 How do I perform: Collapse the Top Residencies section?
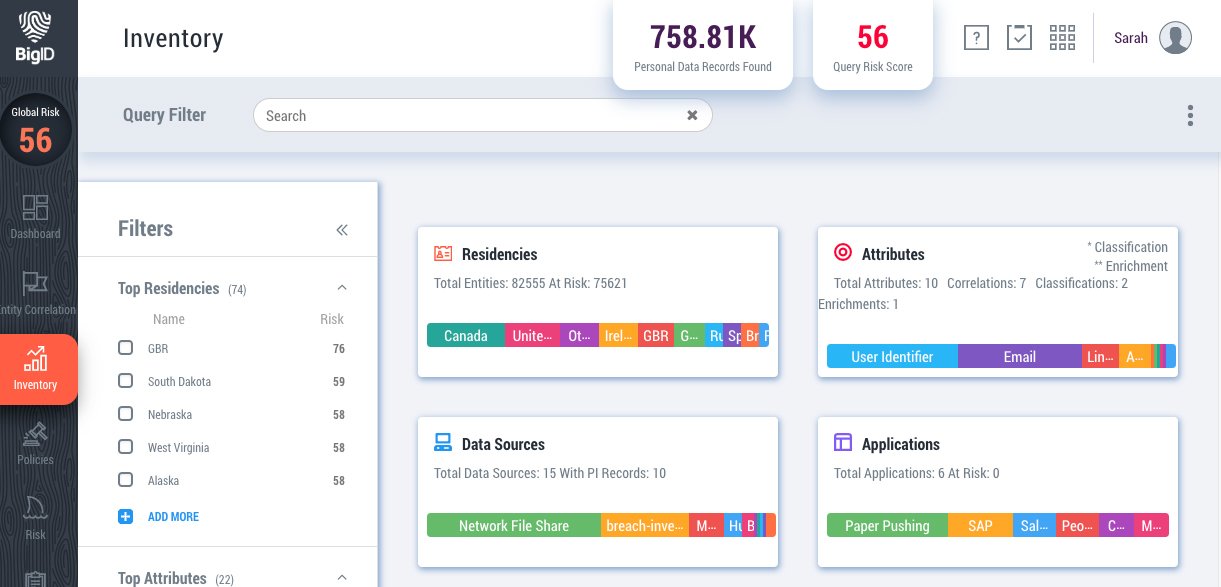click(x=342, y=288)
